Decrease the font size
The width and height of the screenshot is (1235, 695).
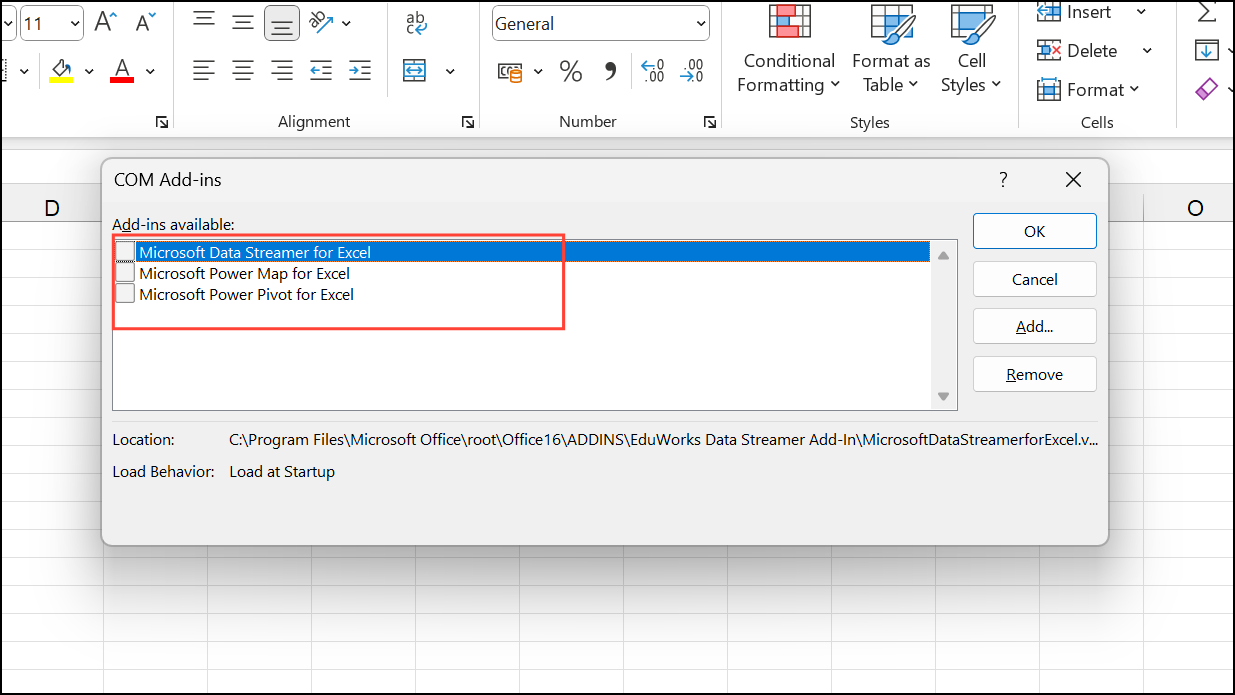tap(141, 19)
